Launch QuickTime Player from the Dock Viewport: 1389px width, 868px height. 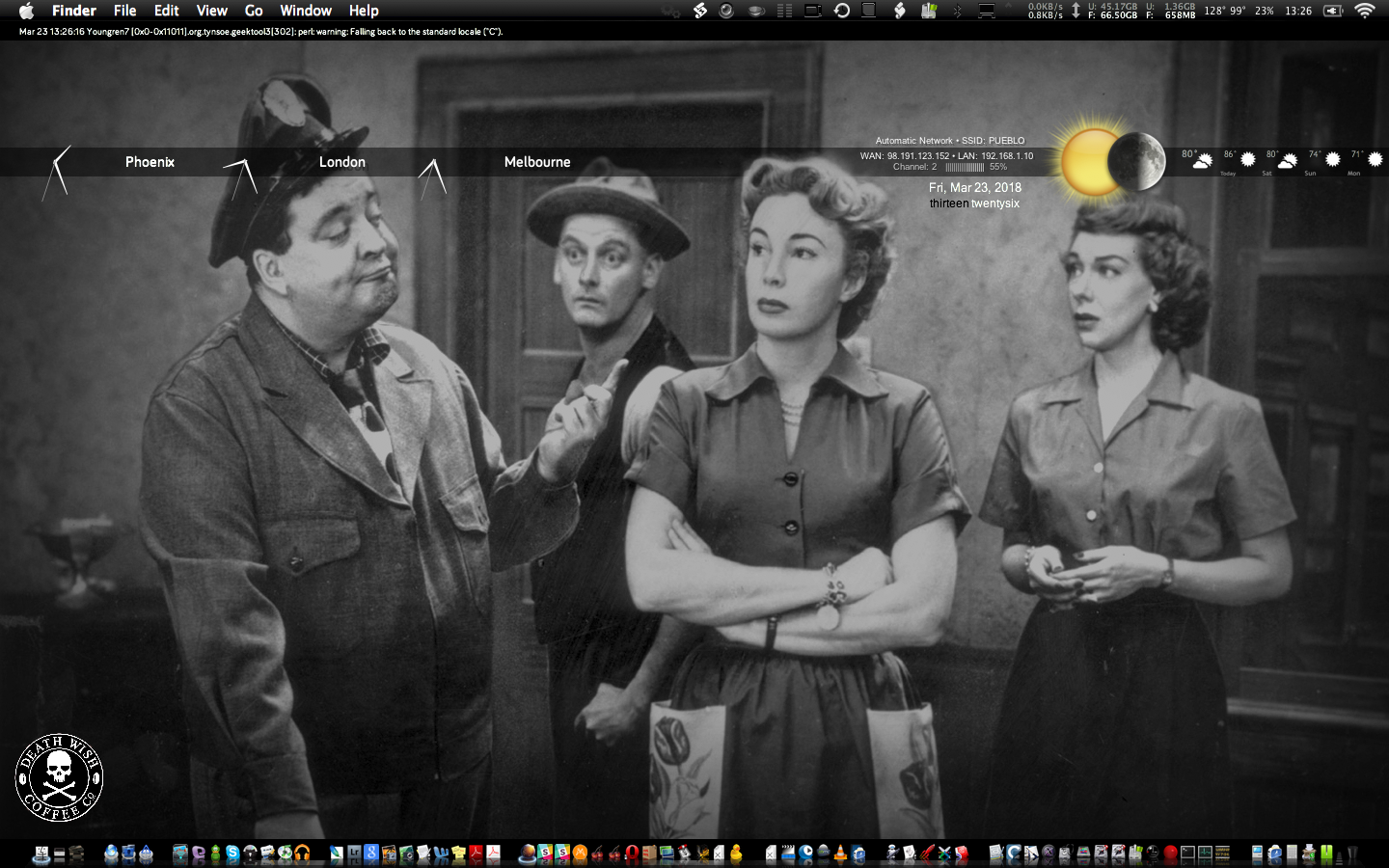(x=805, y=854)
